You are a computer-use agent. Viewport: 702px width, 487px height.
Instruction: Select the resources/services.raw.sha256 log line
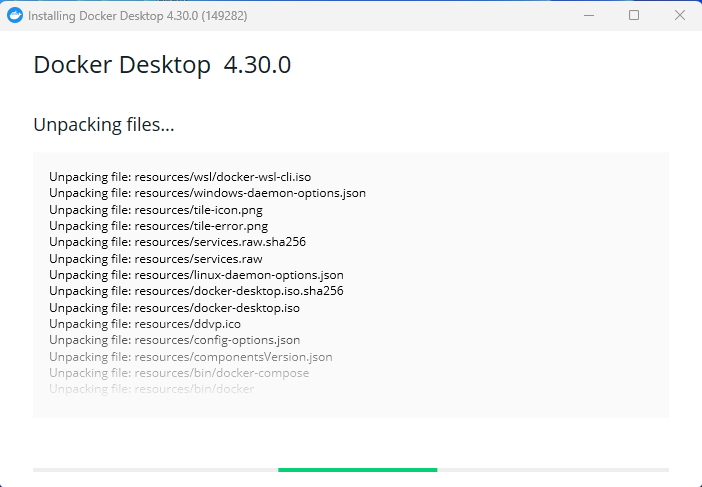pos(177,242)
